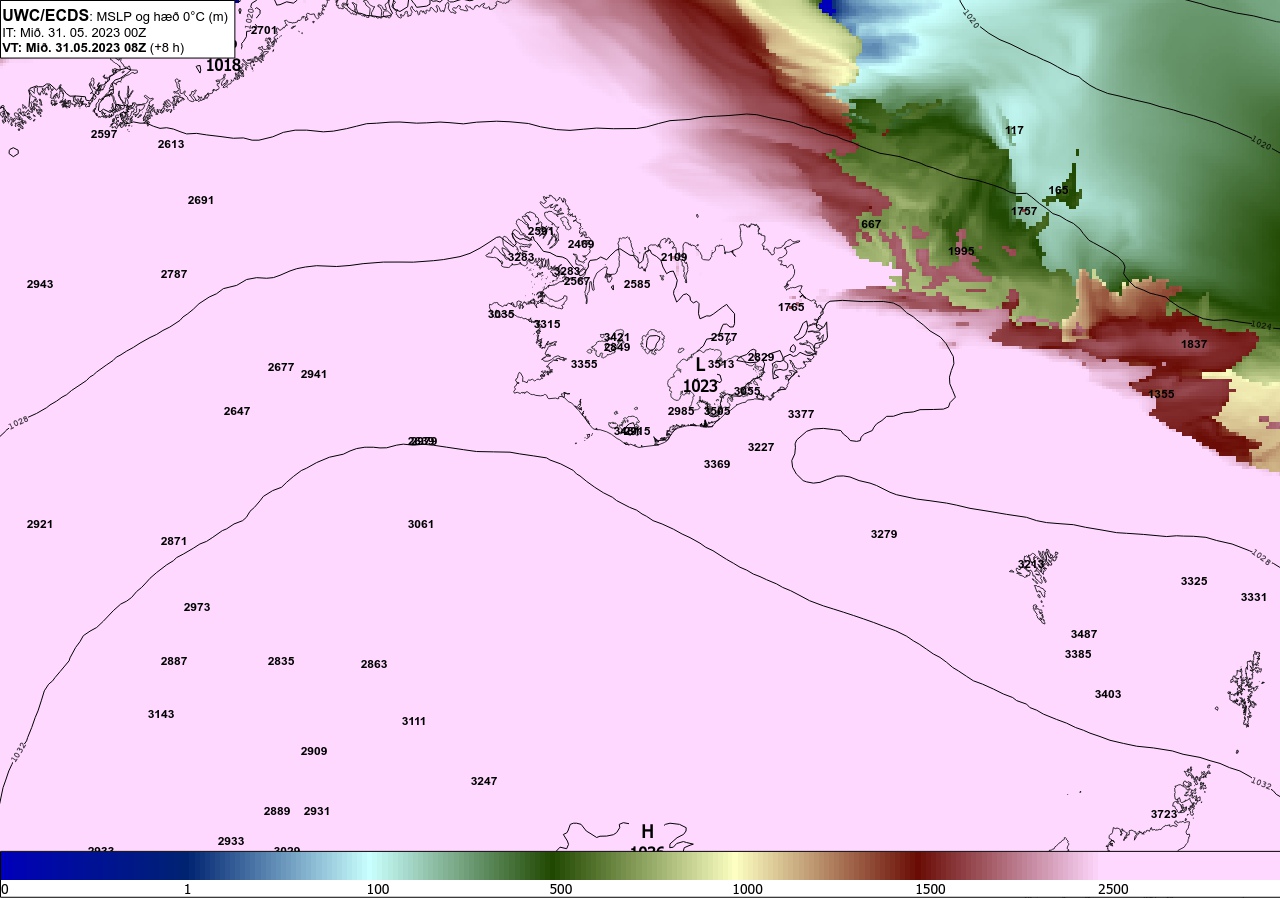This screenshot has width=1280, height=898.
Task: Click the 3111 height value
Action: click(x=414, y=721)
